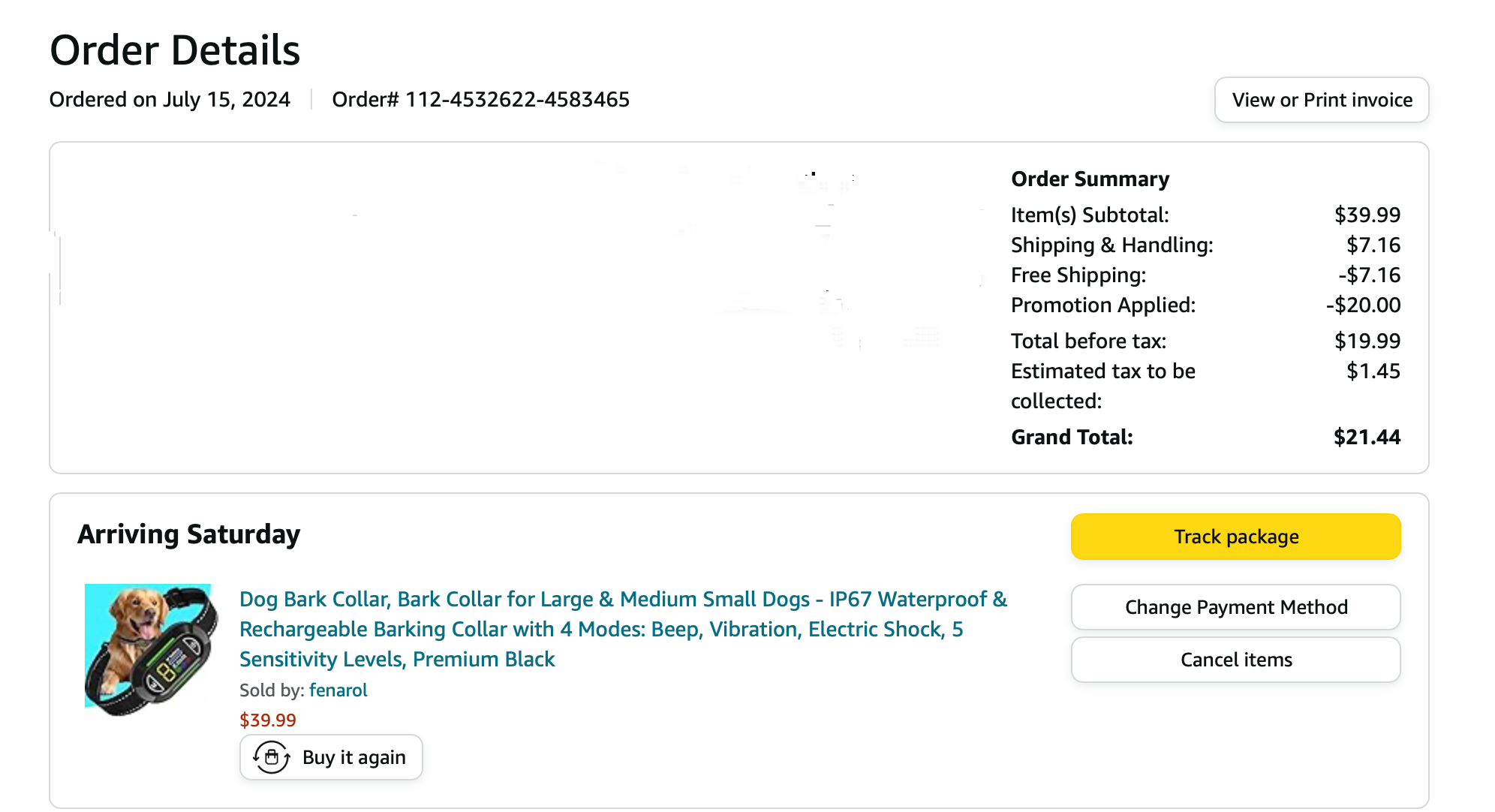Click the reorder cart icon beside Buy it again
This screenshot has width=1495, height=812.
coord(271,757)
